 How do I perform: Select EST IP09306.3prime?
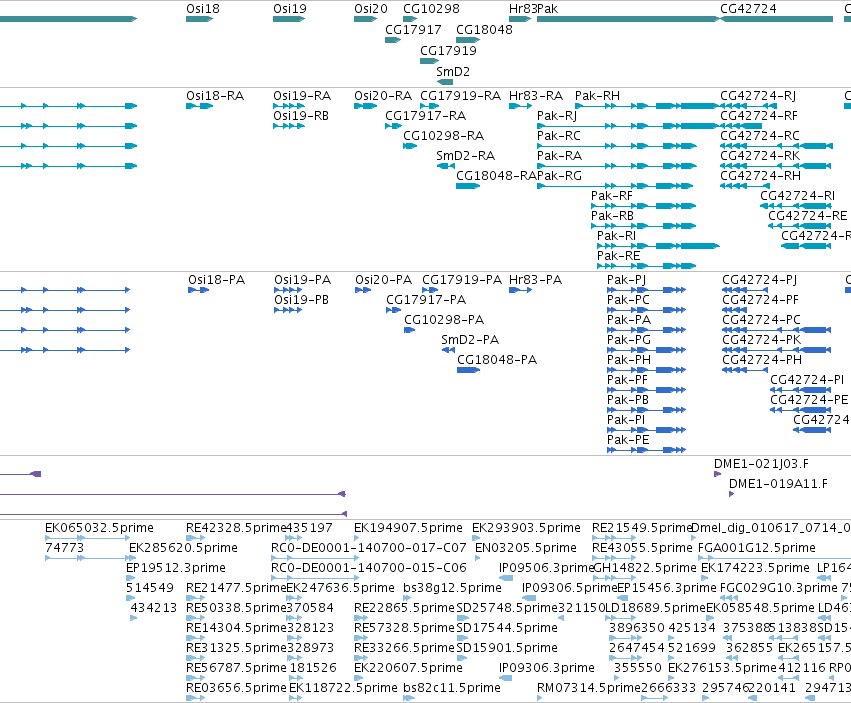coord(505,678)
